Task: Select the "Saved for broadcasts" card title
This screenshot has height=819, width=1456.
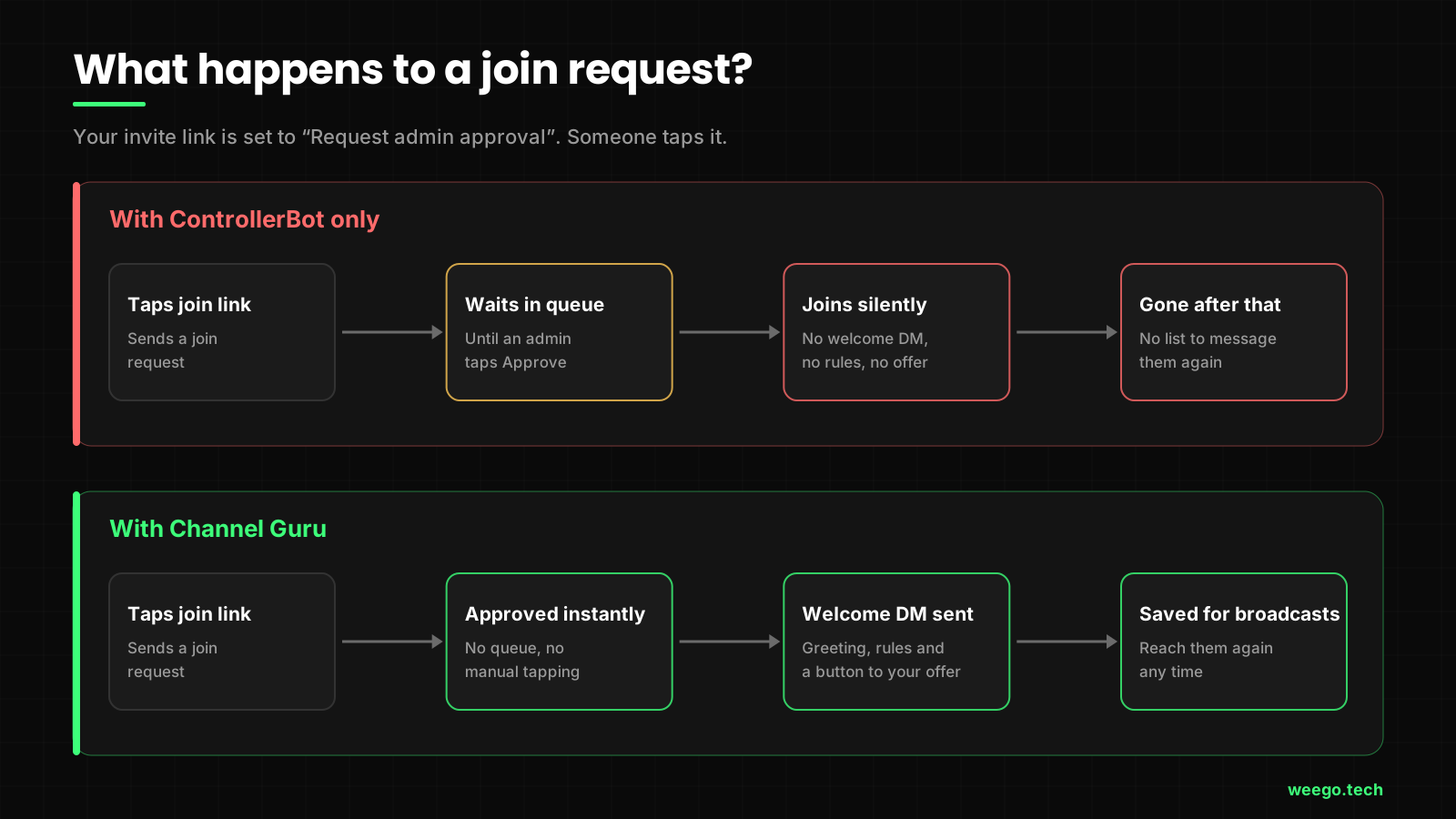Action: coord(1239,614)
